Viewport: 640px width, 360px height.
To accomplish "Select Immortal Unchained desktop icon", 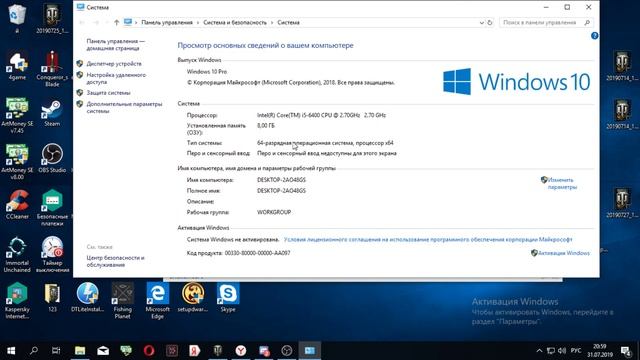I will (x=17, y=254).
